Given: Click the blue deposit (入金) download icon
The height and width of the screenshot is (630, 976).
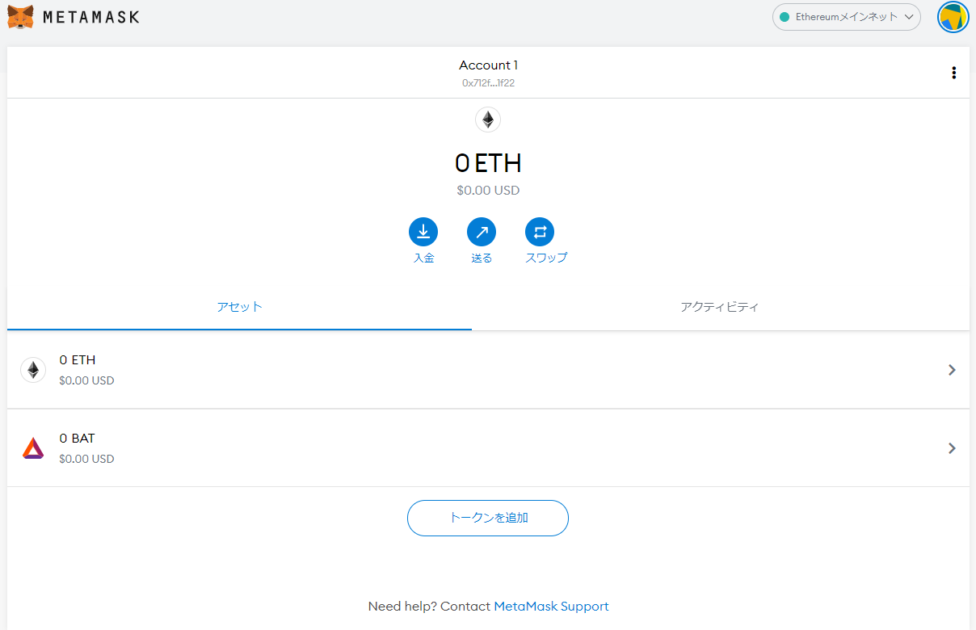Looking at the screenshot, I should [x=423, y=232].
